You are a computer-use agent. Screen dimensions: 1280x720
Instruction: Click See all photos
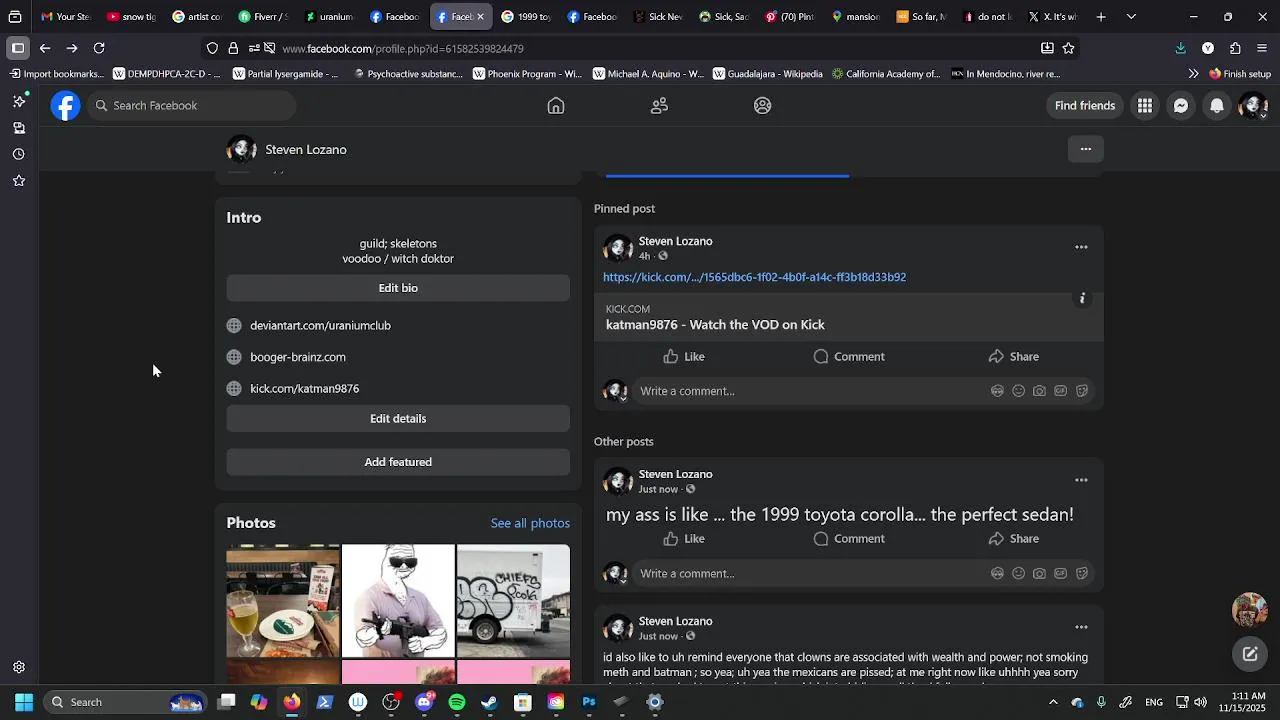point(530,523)
